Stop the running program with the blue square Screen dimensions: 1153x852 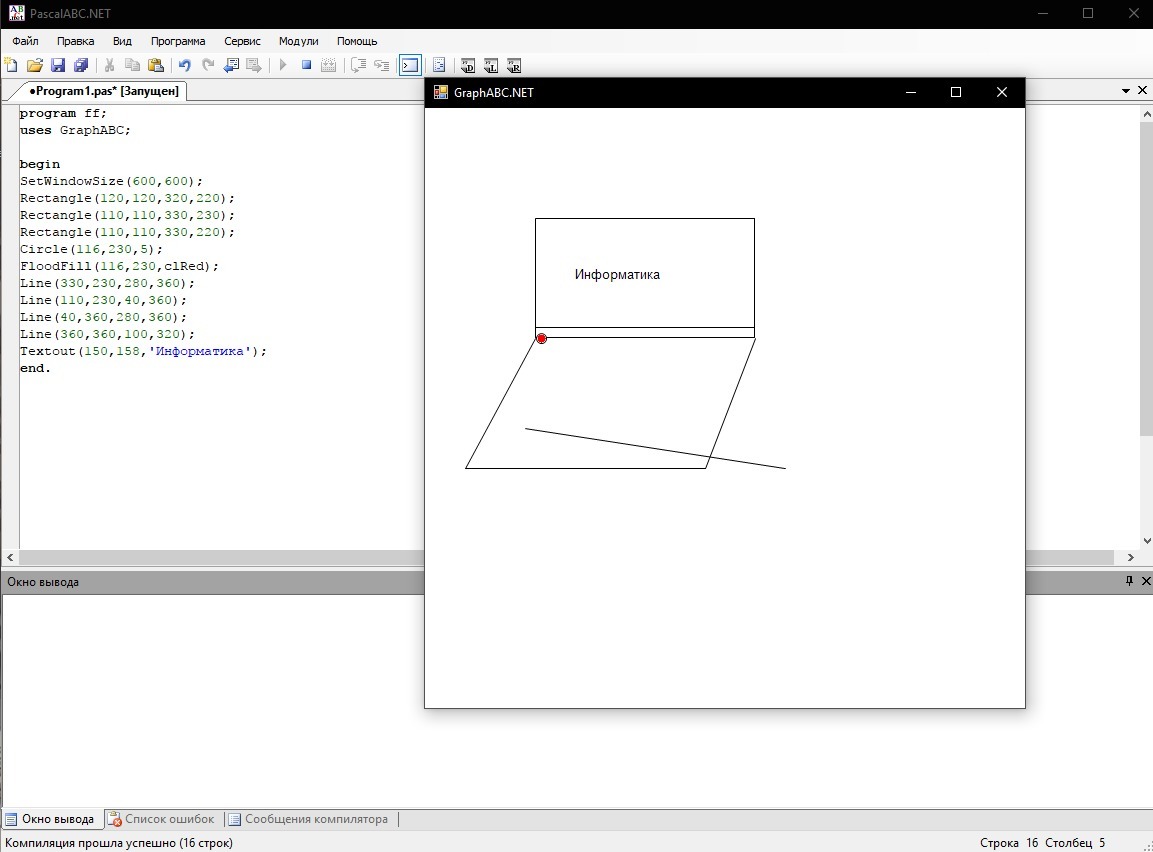307,66
